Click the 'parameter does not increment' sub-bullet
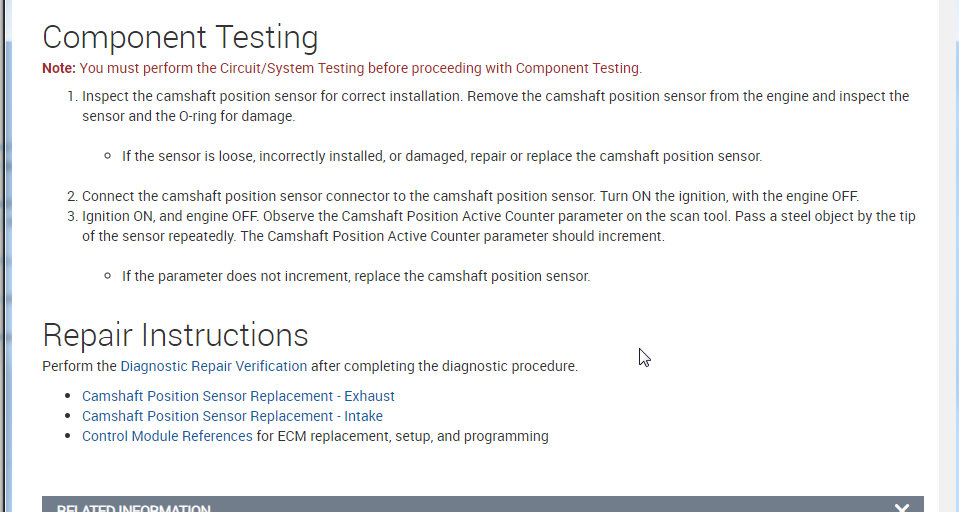This screenshot has height=512, width=959. 356,276
